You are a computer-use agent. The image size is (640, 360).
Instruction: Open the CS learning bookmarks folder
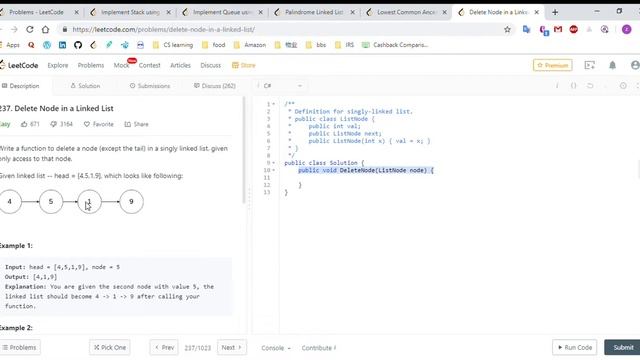173,45
